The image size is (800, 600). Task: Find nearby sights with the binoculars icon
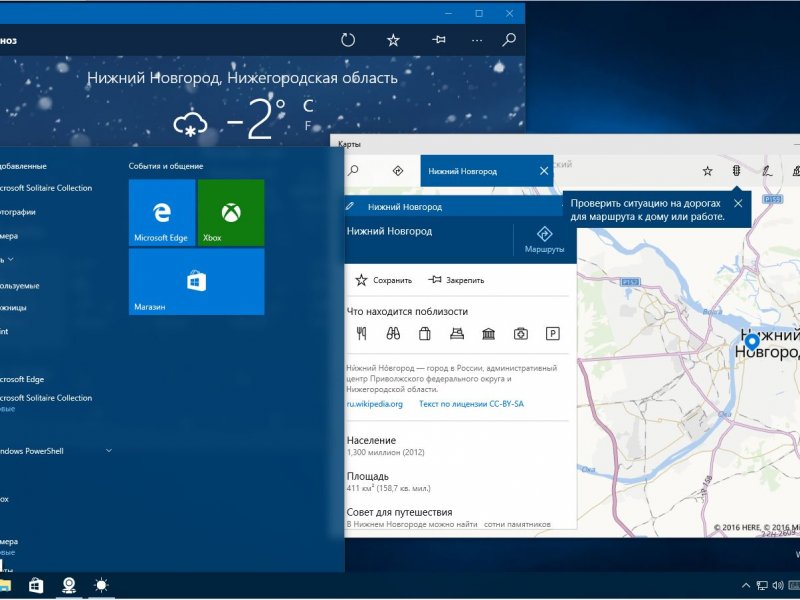click(x=393, y=334)
